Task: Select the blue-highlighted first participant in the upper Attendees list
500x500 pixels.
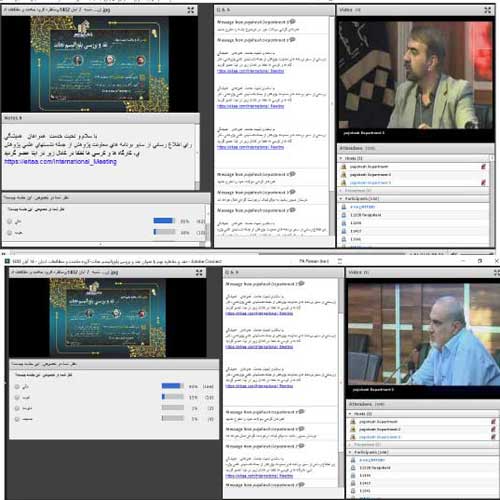Action: click(x=362, y=207)
